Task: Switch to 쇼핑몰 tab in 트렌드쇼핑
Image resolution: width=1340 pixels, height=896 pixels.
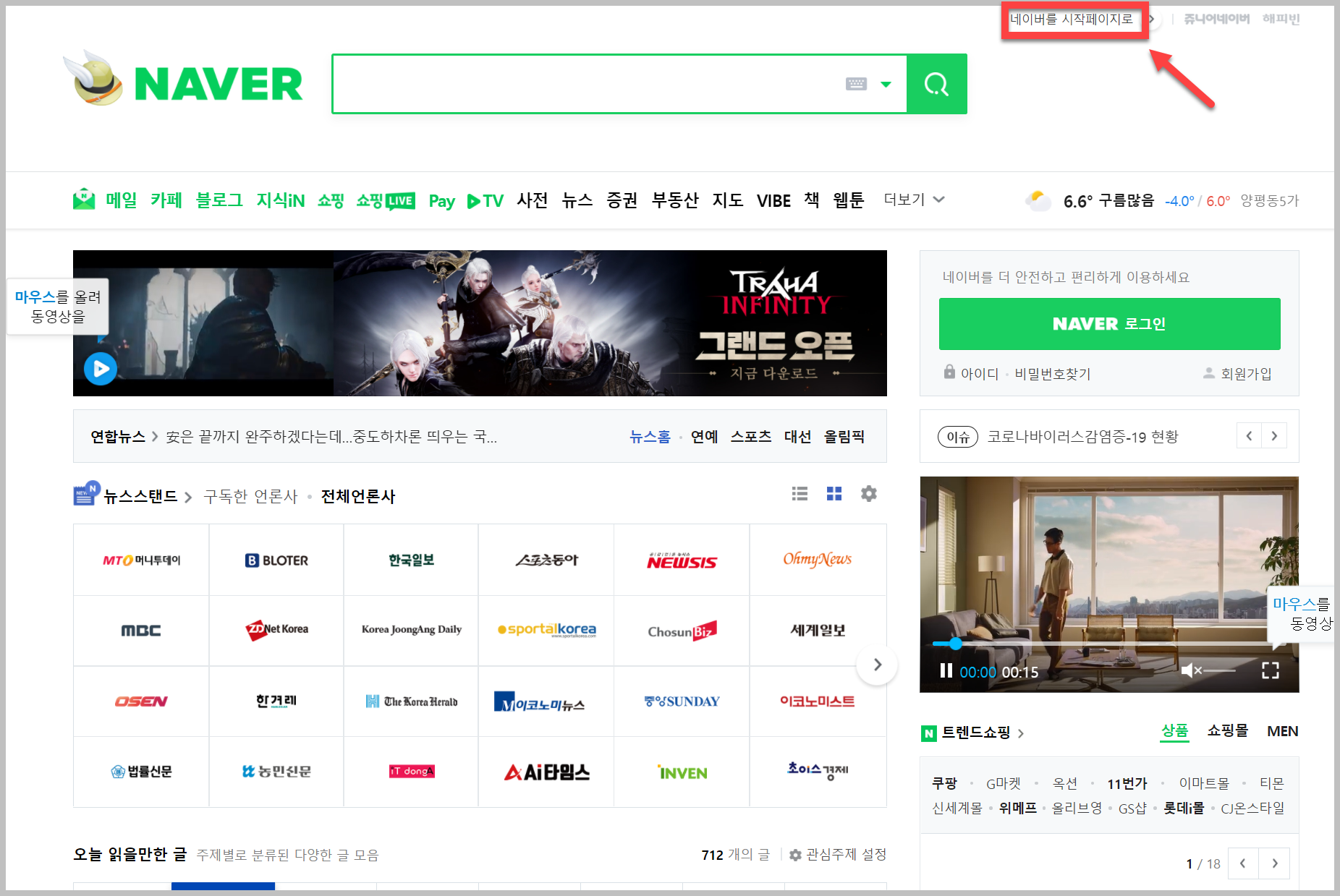Action: tap(1228, 731)
